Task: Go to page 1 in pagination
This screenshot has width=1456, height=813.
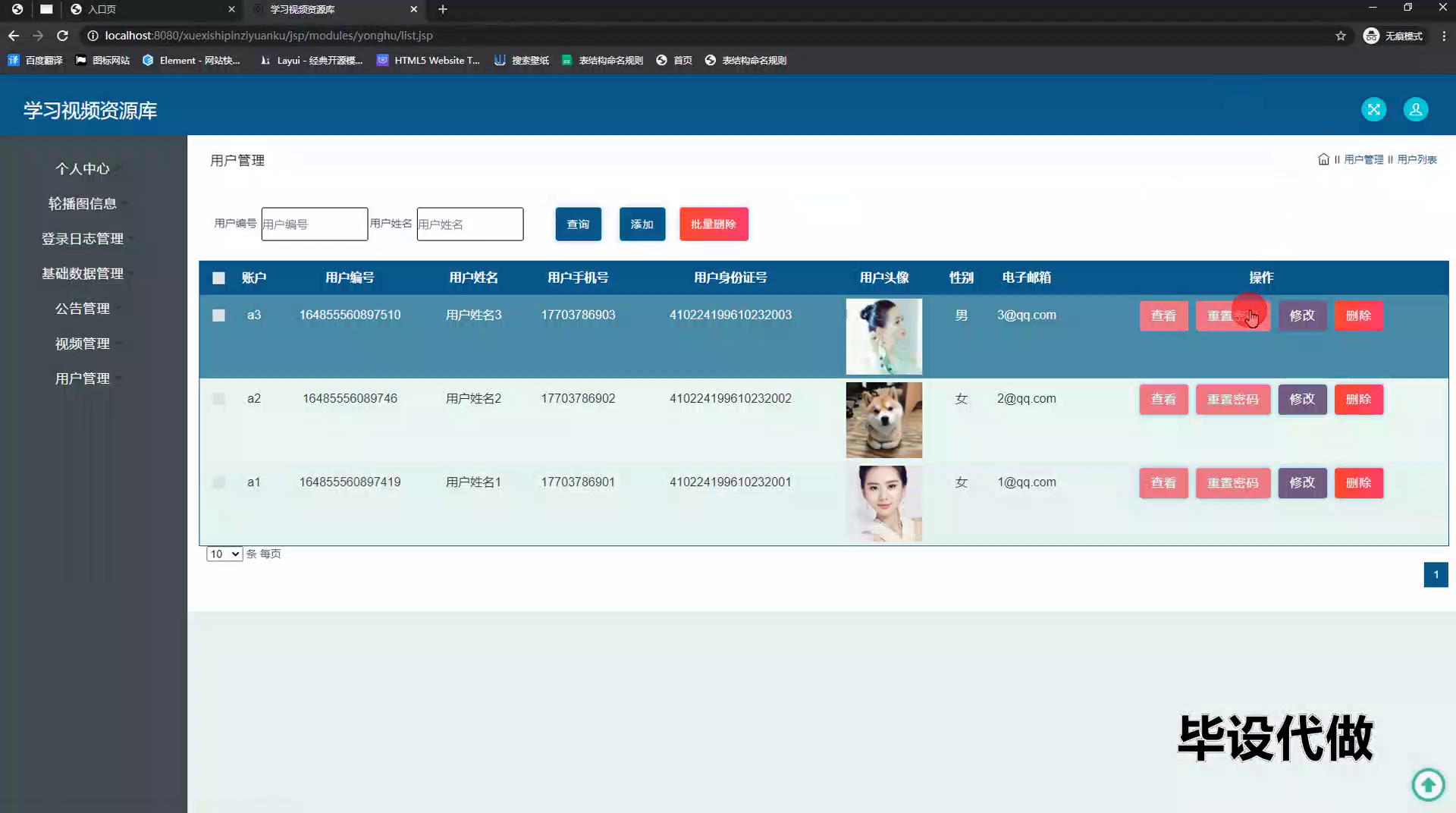Action: (x=1436, y=574)
